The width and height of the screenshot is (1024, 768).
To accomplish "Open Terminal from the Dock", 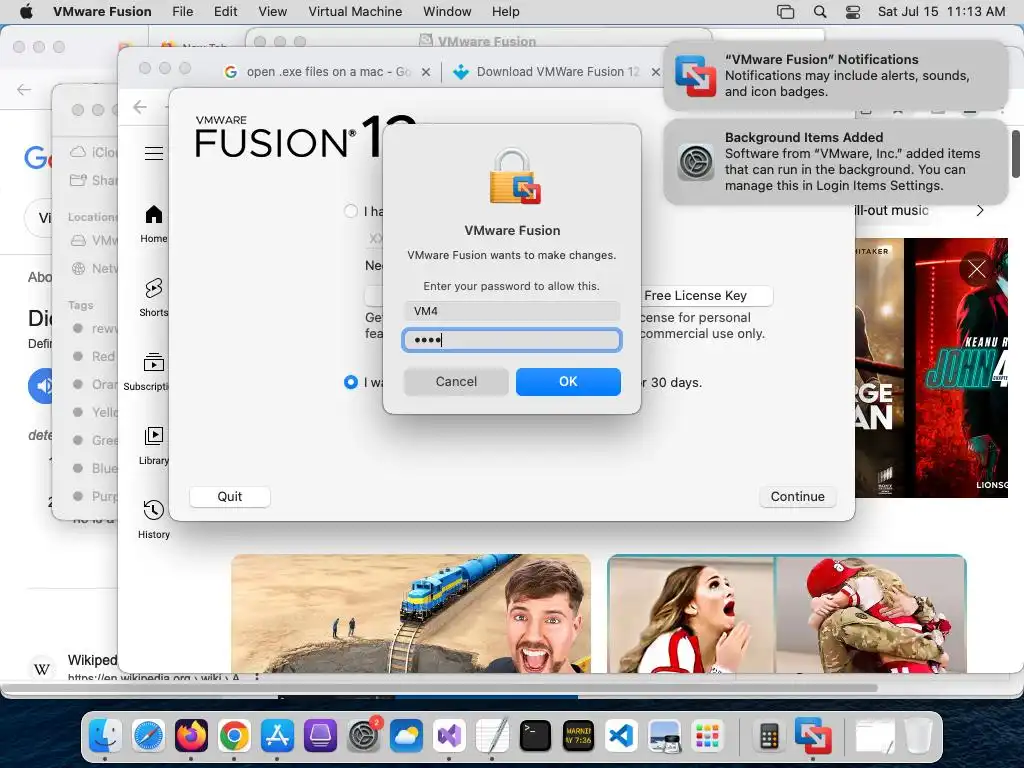I will click(x=535, y=736).
